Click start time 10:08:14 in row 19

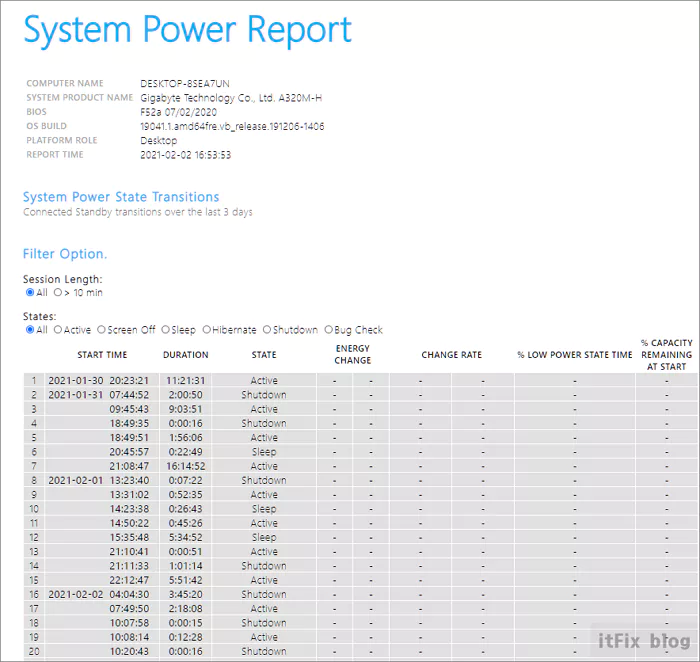point(129,638)
